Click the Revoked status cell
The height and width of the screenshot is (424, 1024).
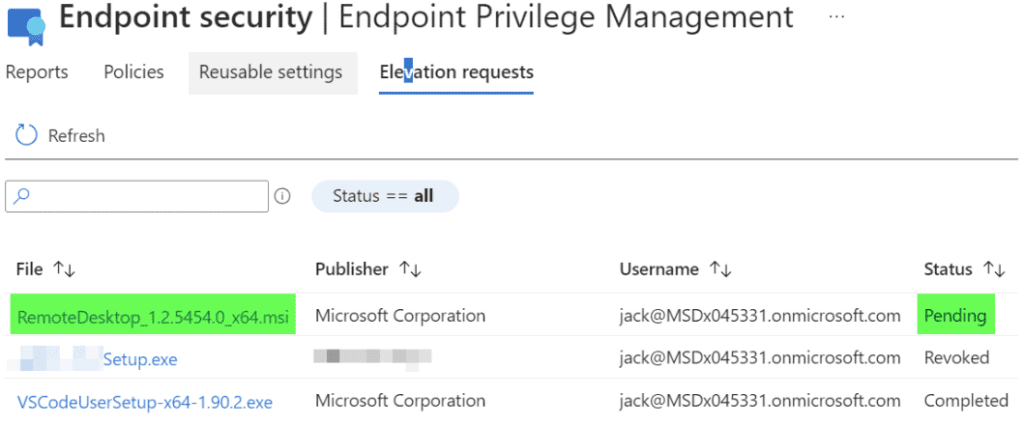click(x=956, y=358)
